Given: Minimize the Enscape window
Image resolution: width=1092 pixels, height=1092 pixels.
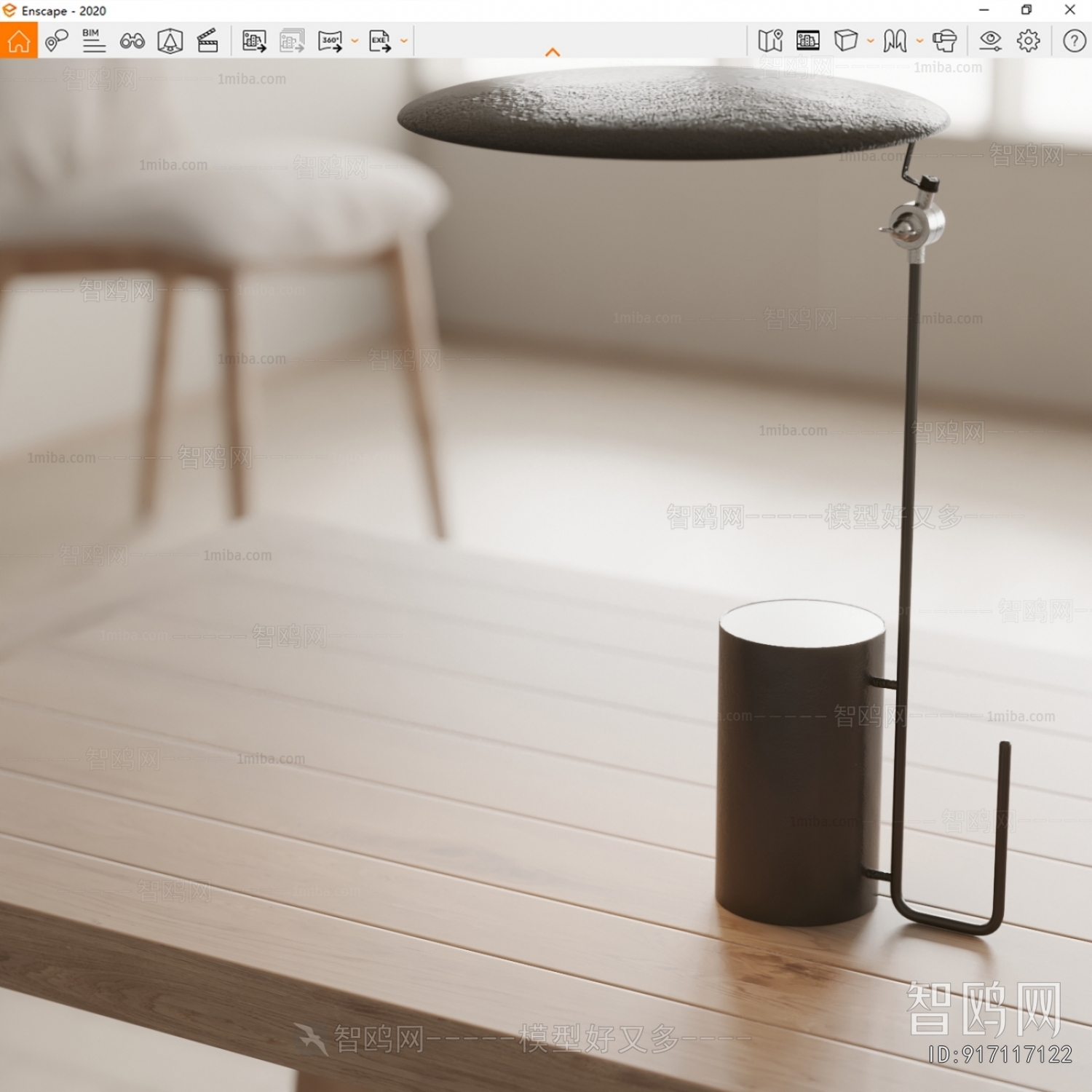Looking at the screenshot, I should click(x=984, y=10).
